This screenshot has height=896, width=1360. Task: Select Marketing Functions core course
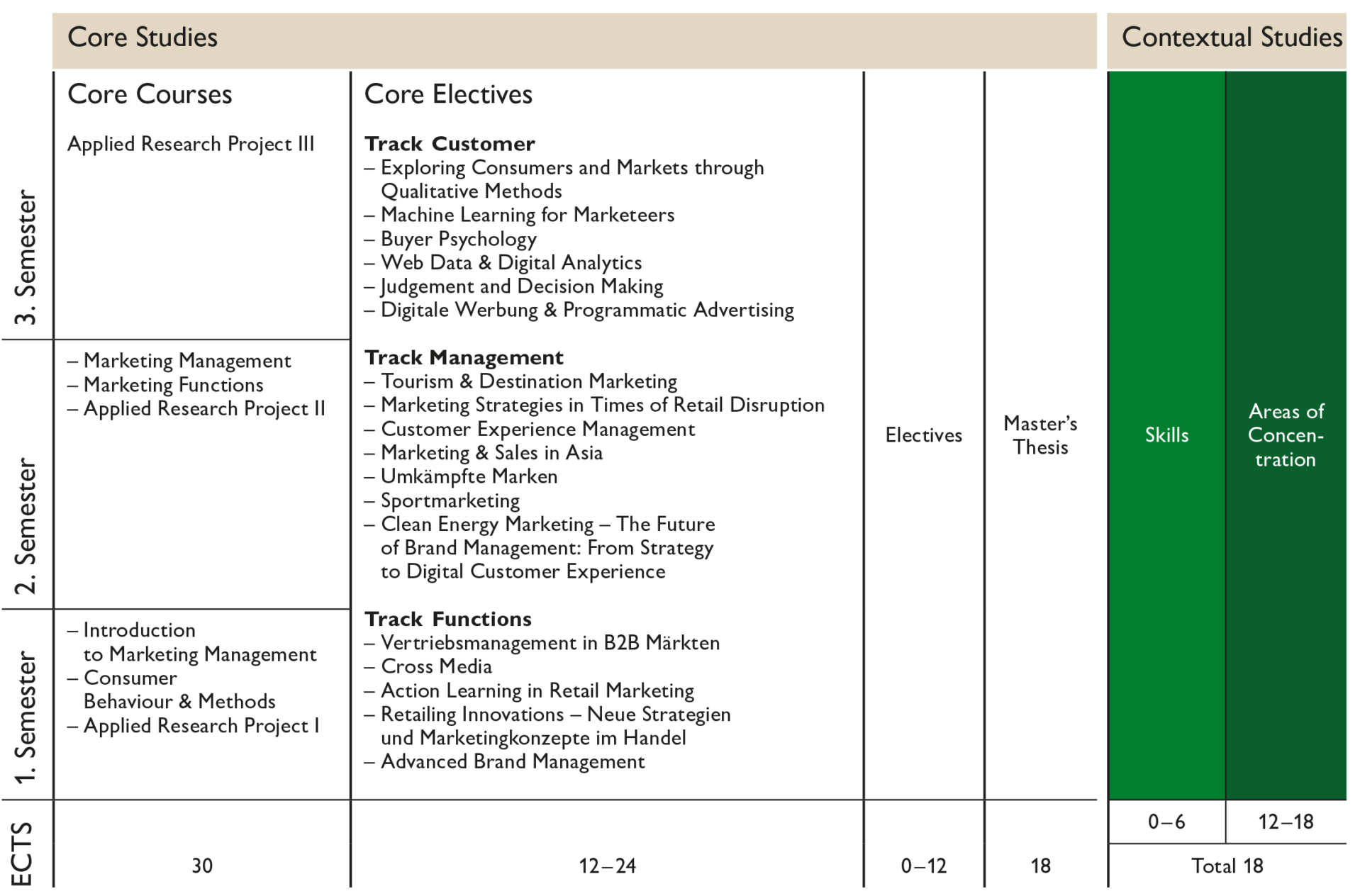click(x=173, y=385)
